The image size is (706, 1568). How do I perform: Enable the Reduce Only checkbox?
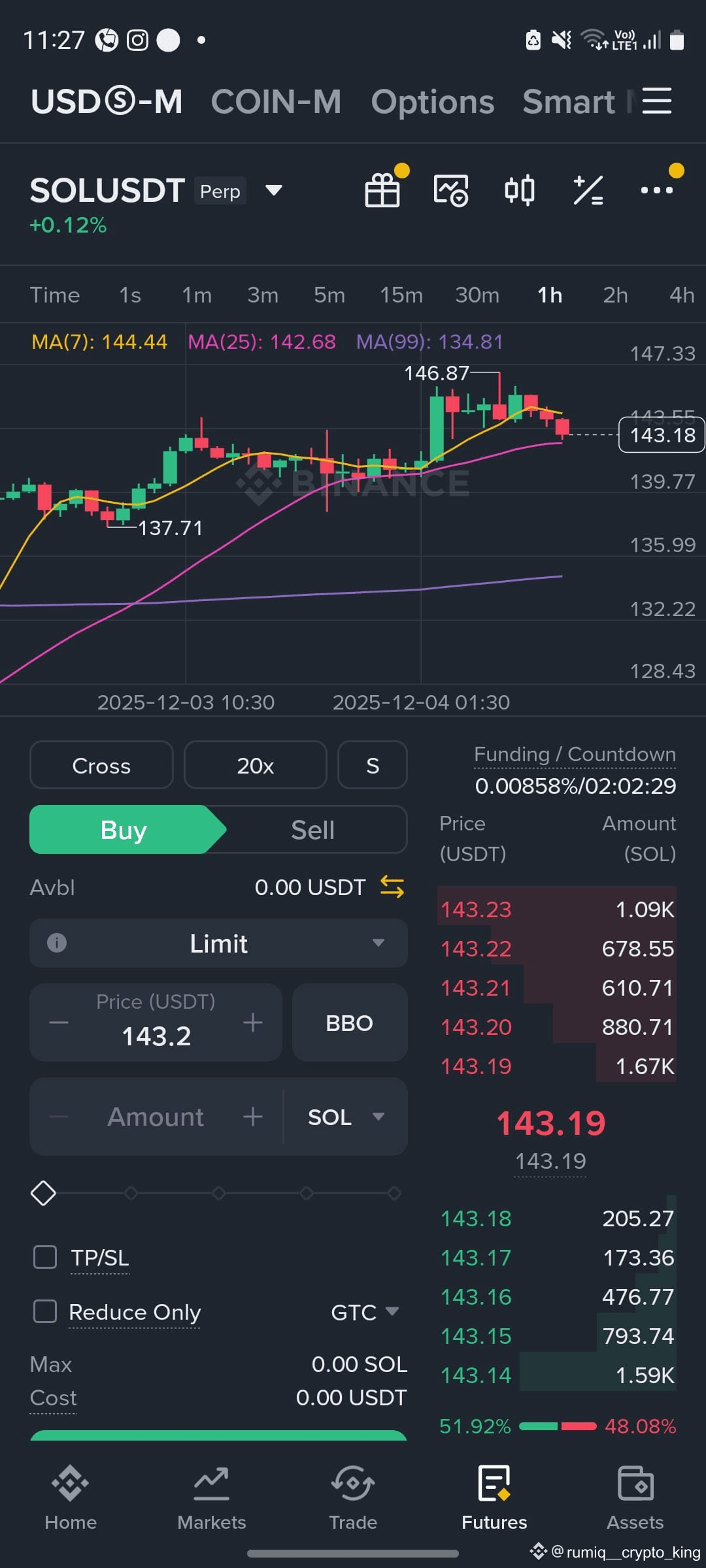(x=45, y=1311)
